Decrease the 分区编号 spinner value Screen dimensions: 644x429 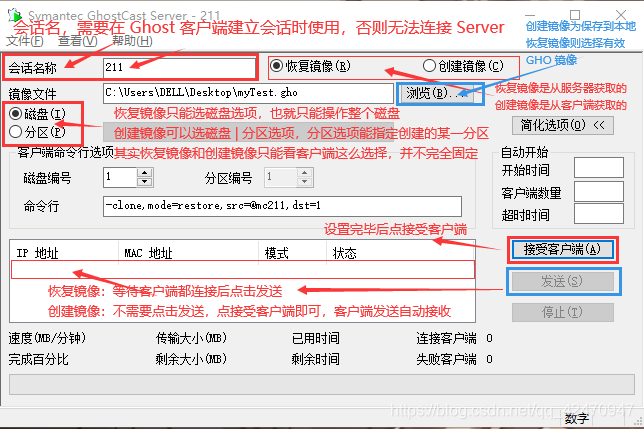[x=304, y=182]
